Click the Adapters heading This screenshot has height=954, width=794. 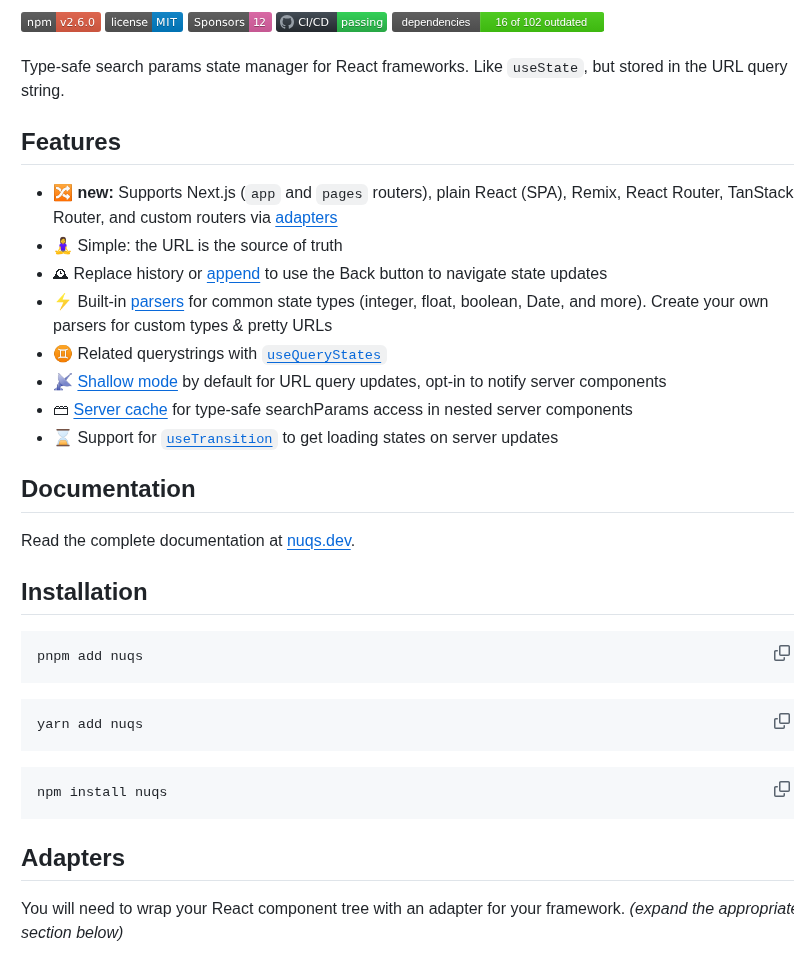point(73,858)
